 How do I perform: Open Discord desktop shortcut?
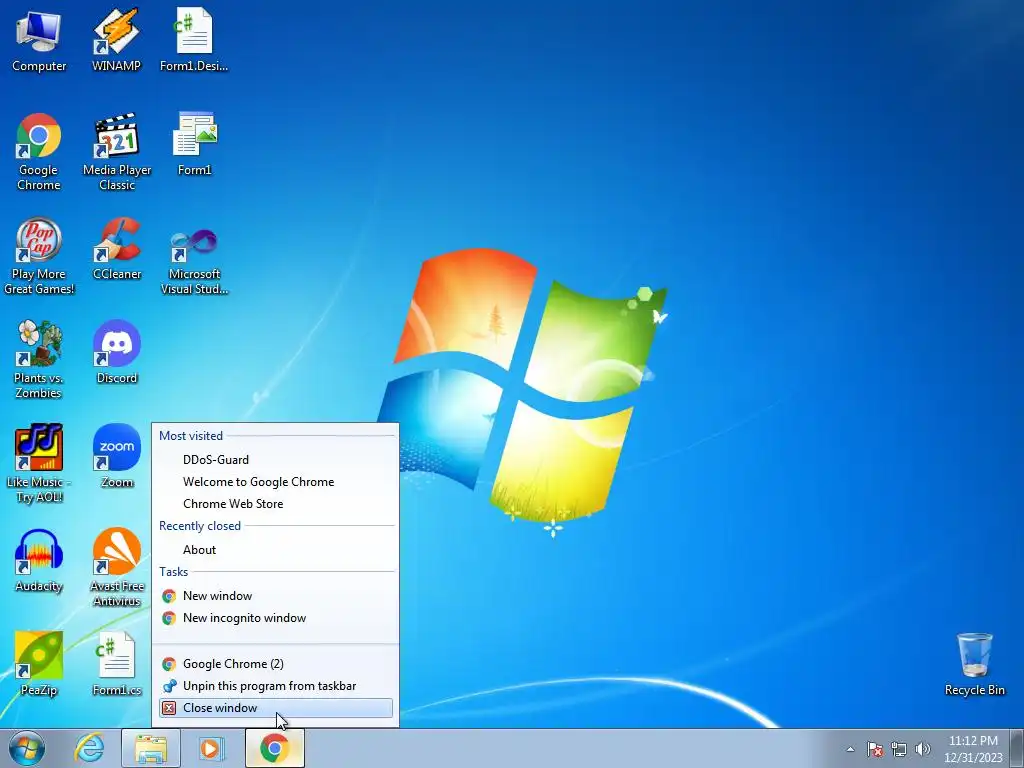[117, 352]
